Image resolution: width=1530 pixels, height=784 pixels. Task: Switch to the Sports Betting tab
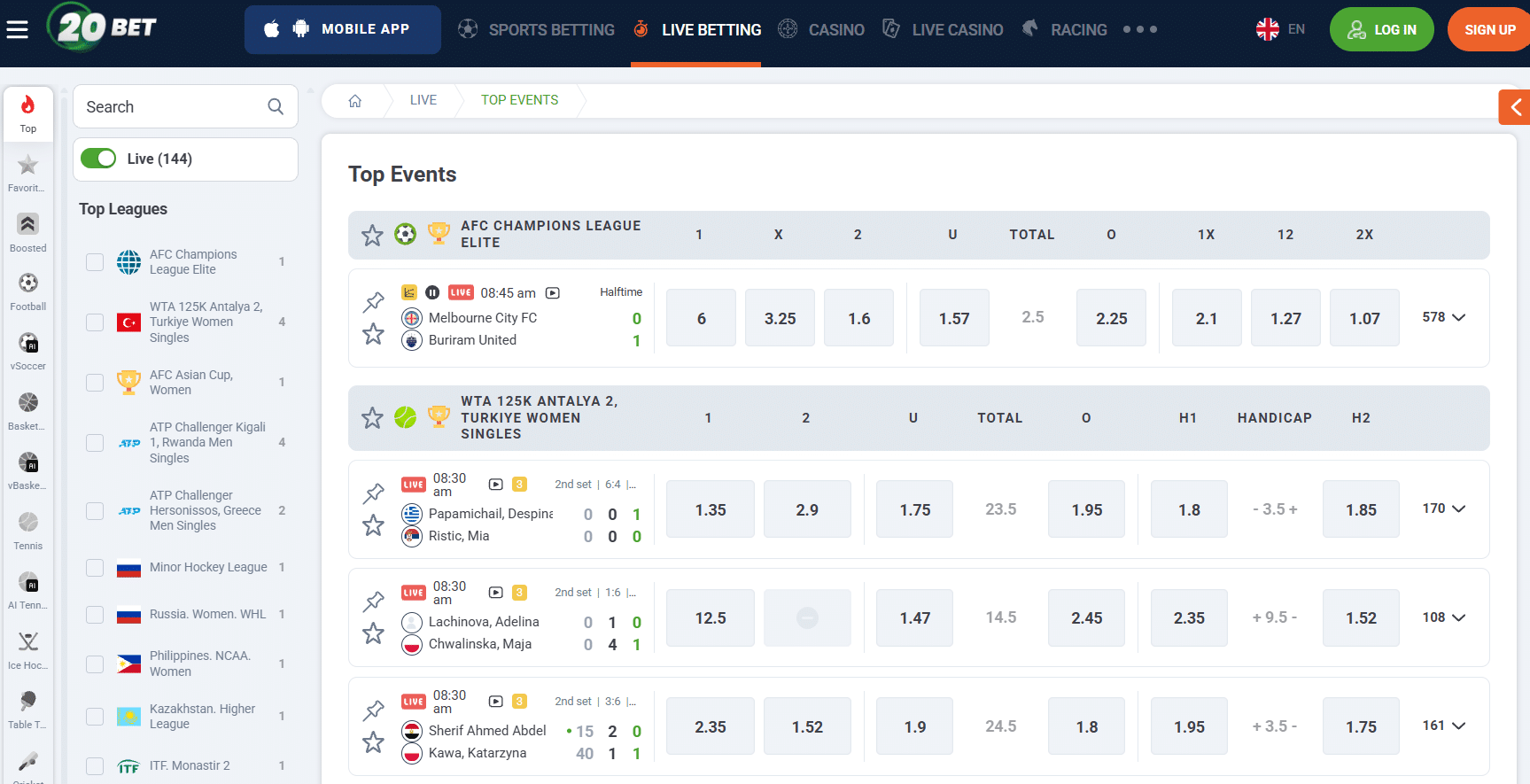536,29
